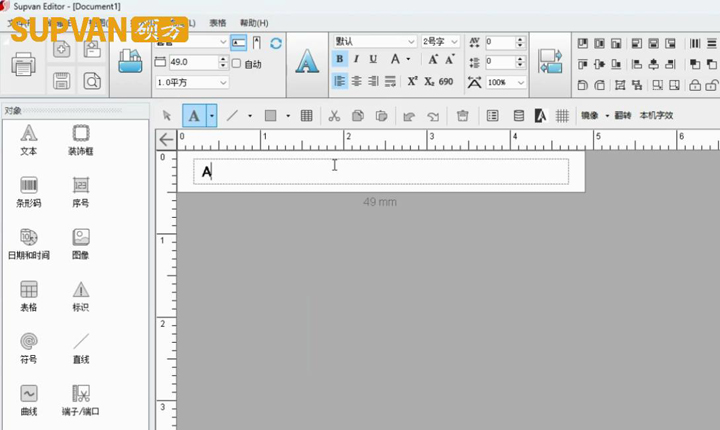Click the text box on the label canvas
This screenshot has width=720, height=430.
[380, 171]
